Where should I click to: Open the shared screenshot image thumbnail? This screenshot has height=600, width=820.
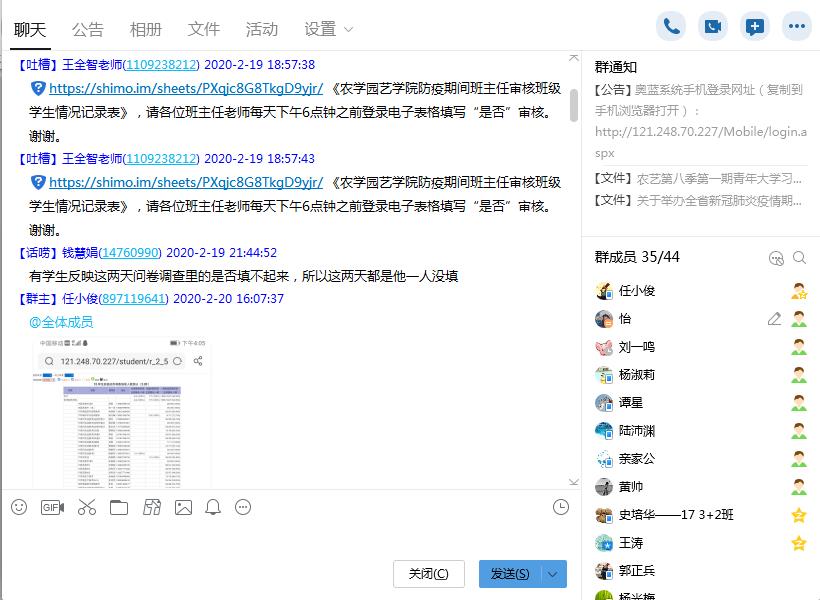(121, 412)
